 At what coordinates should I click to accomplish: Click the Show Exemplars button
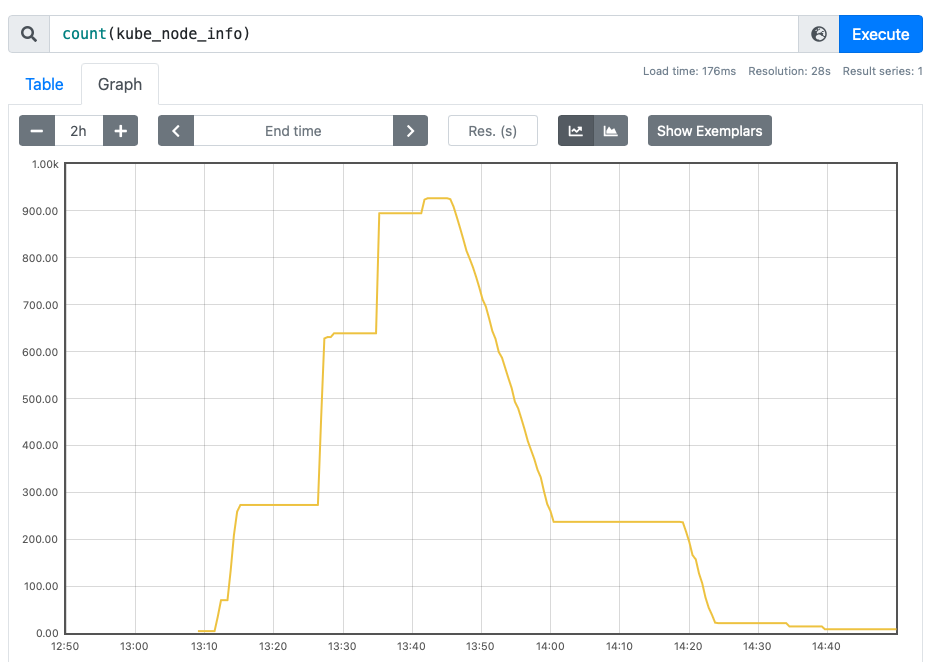(x=709, y=130)
